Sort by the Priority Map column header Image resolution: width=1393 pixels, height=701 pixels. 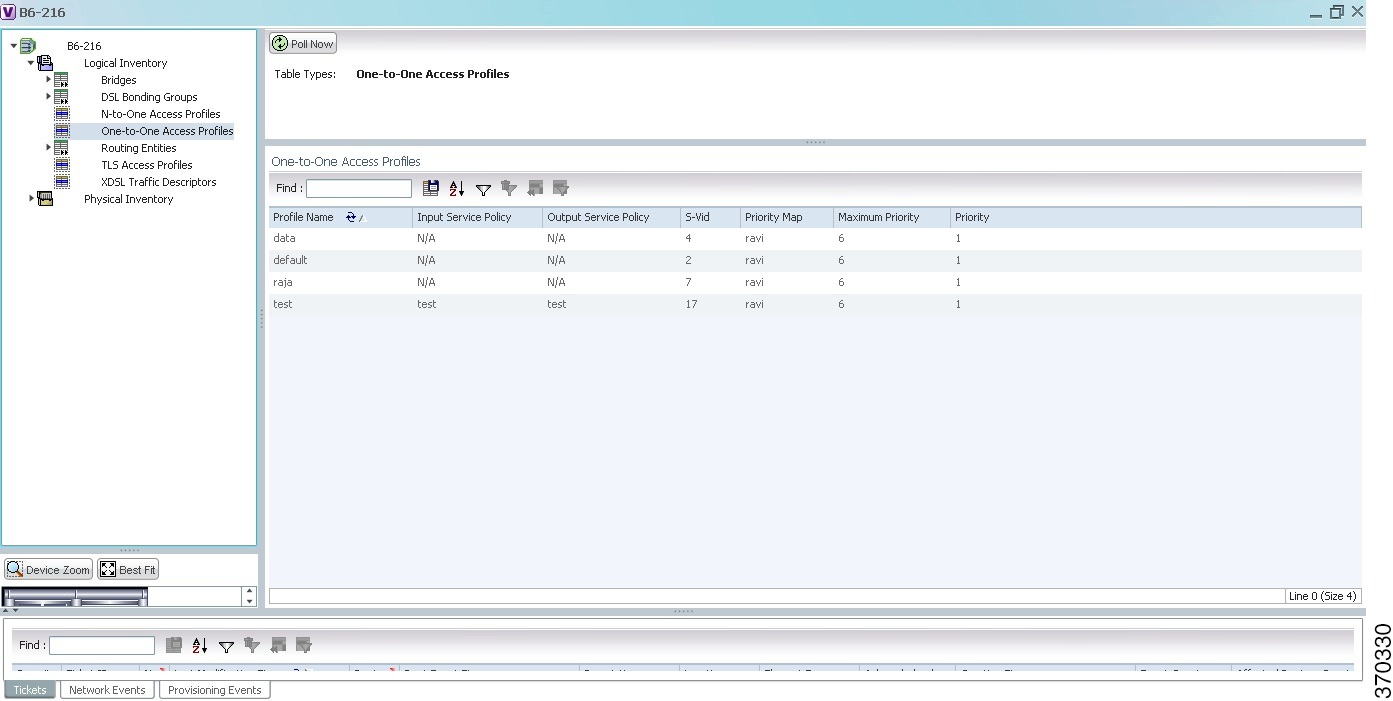click(x=786, y=217)
